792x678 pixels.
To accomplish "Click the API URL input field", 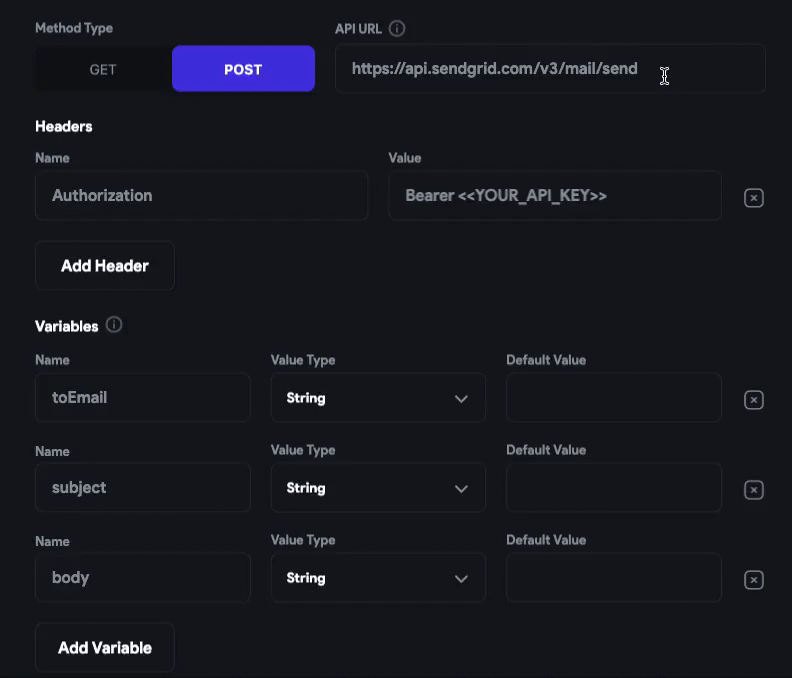I will coord(550,69).
